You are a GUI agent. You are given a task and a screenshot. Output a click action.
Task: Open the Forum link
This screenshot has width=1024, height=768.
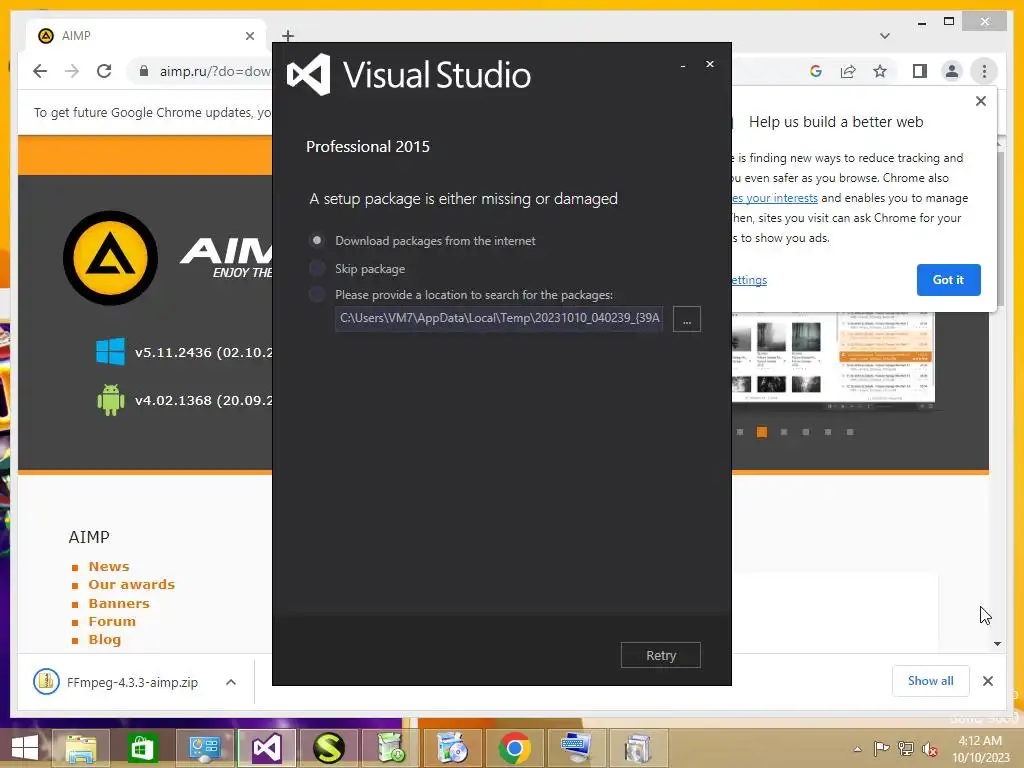pos(112,621)
